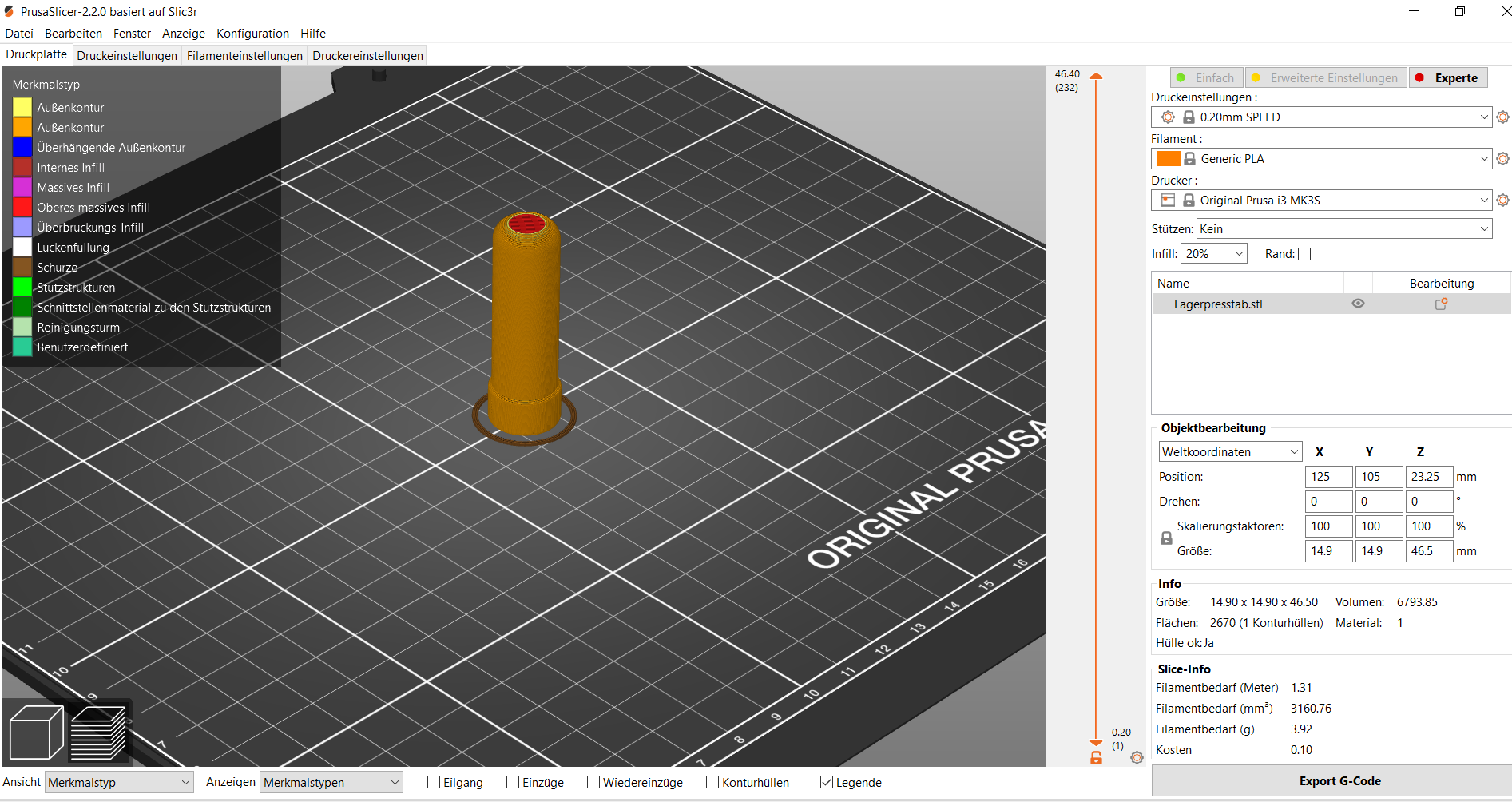Toggle visibility eye for Lagerpresstab.stl

1358,304
